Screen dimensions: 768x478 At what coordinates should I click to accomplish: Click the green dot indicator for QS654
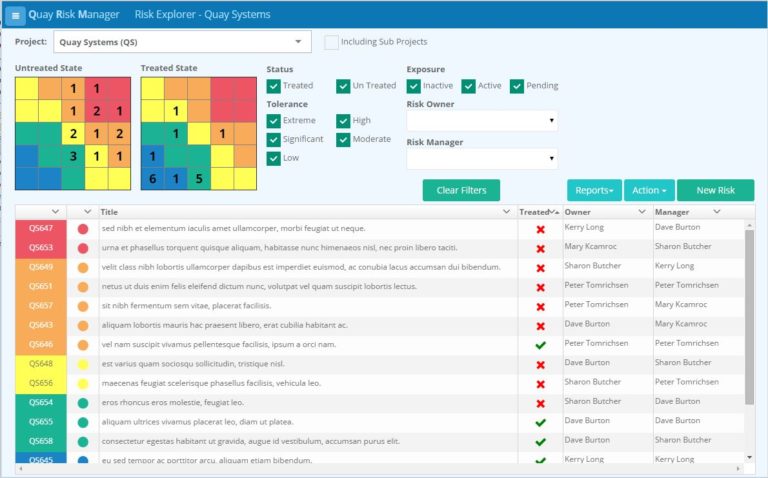point(83,403)
